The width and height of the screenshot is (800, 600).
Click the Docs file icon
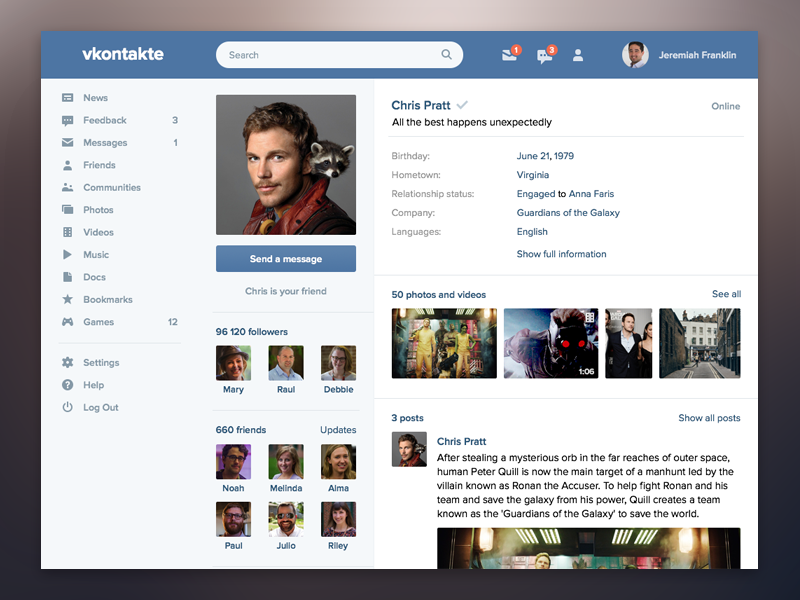[67, 277]
